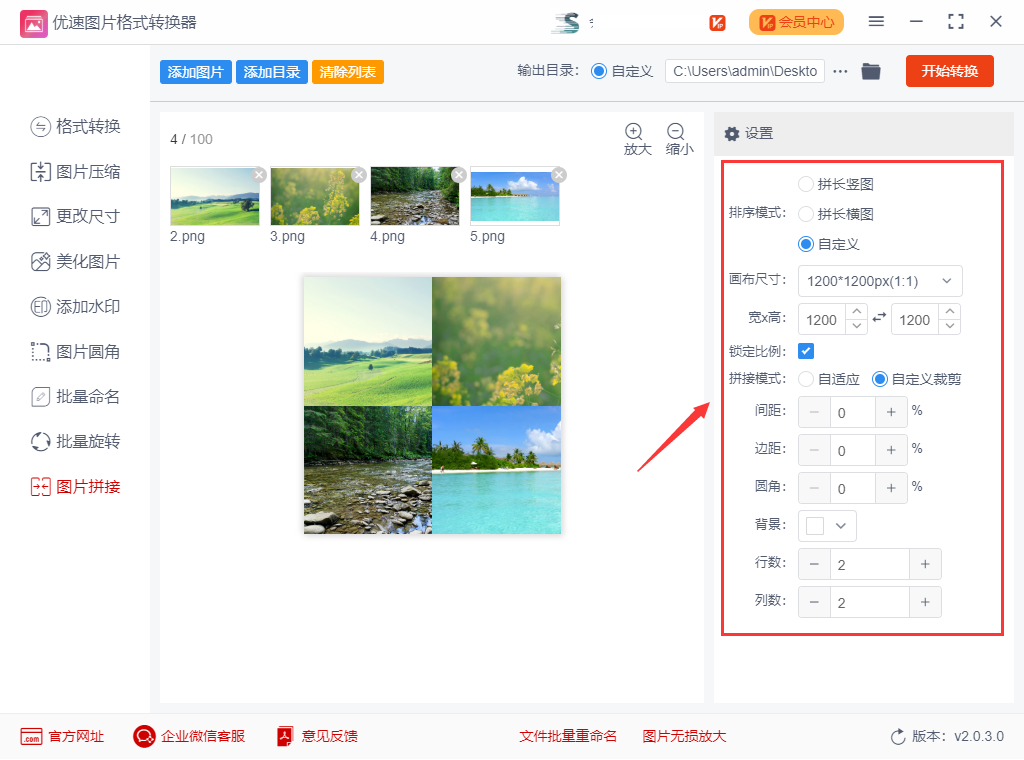Click the swap width and height arrows

880,317
